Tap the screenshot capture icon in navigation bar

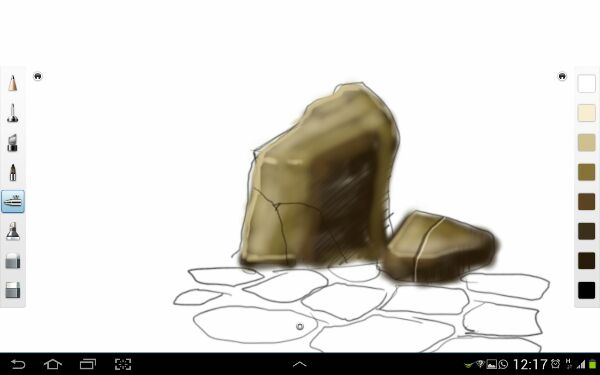(123, 364)
